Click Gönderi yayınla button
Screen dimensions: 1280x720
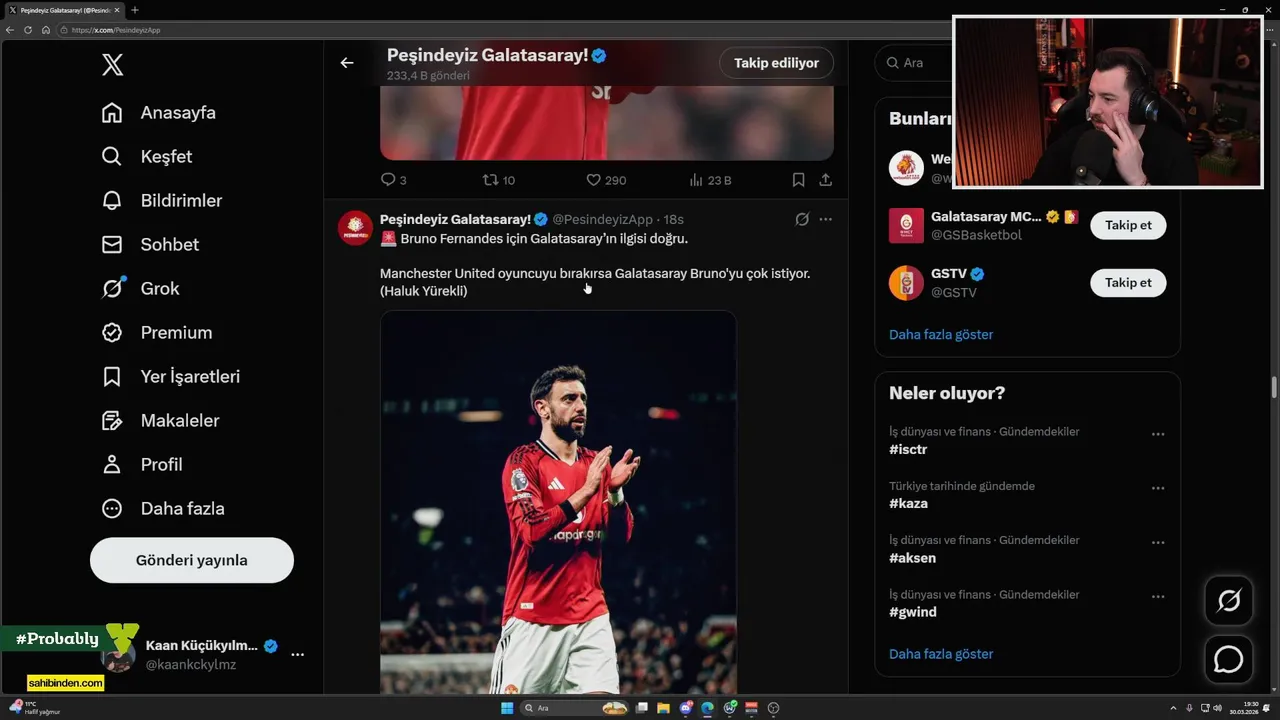192,560
